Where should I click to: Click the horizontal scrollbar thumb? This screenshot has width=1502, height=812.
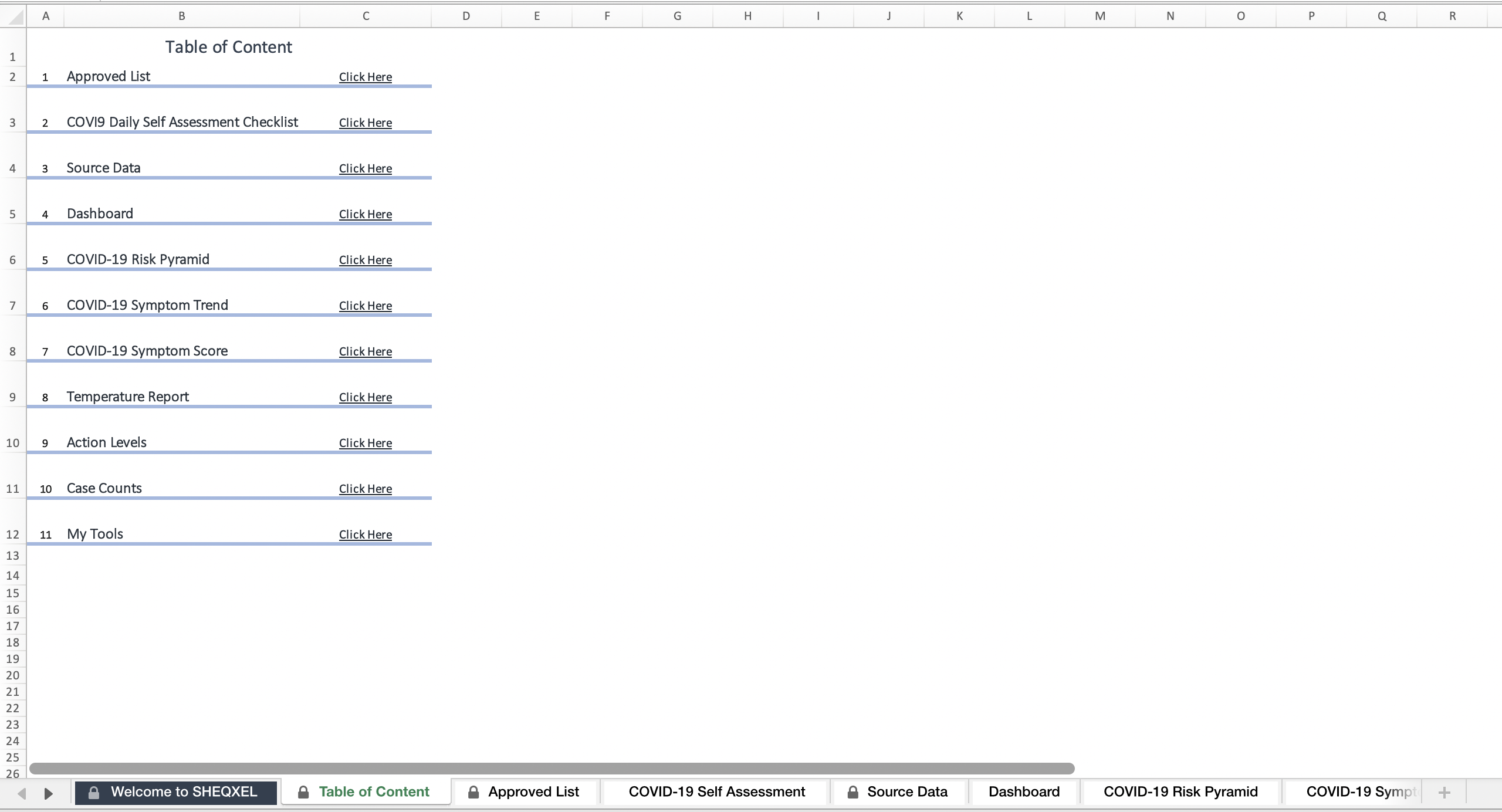pos(552,769)
